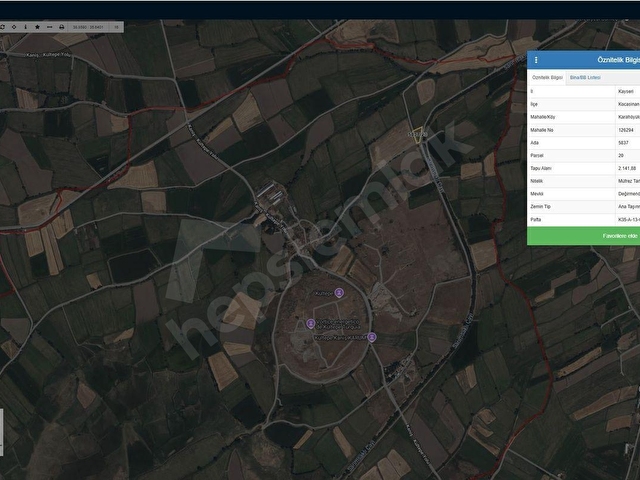Click the Parsel value 20
This screenshot has height=480, width=640.
pyautogui.click(x=621, y=156)
